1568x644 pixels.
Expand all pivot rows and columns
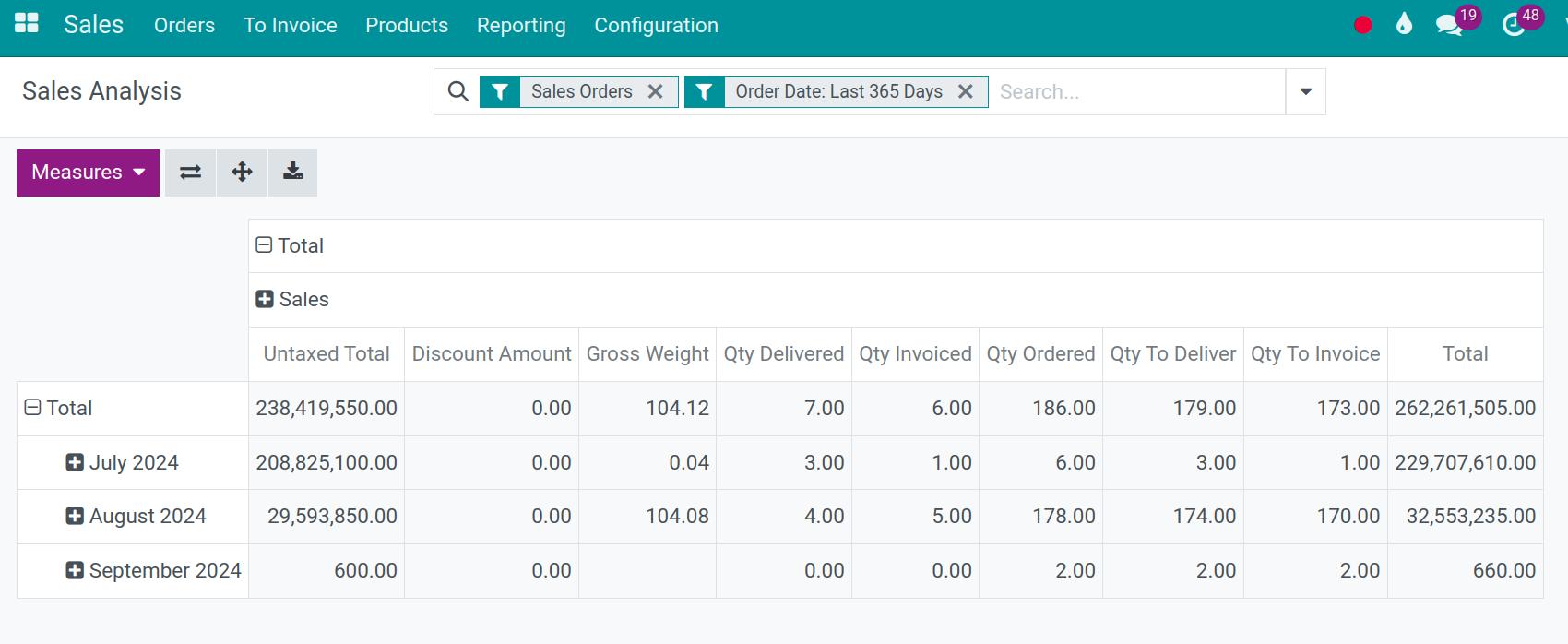click(242, 173)
